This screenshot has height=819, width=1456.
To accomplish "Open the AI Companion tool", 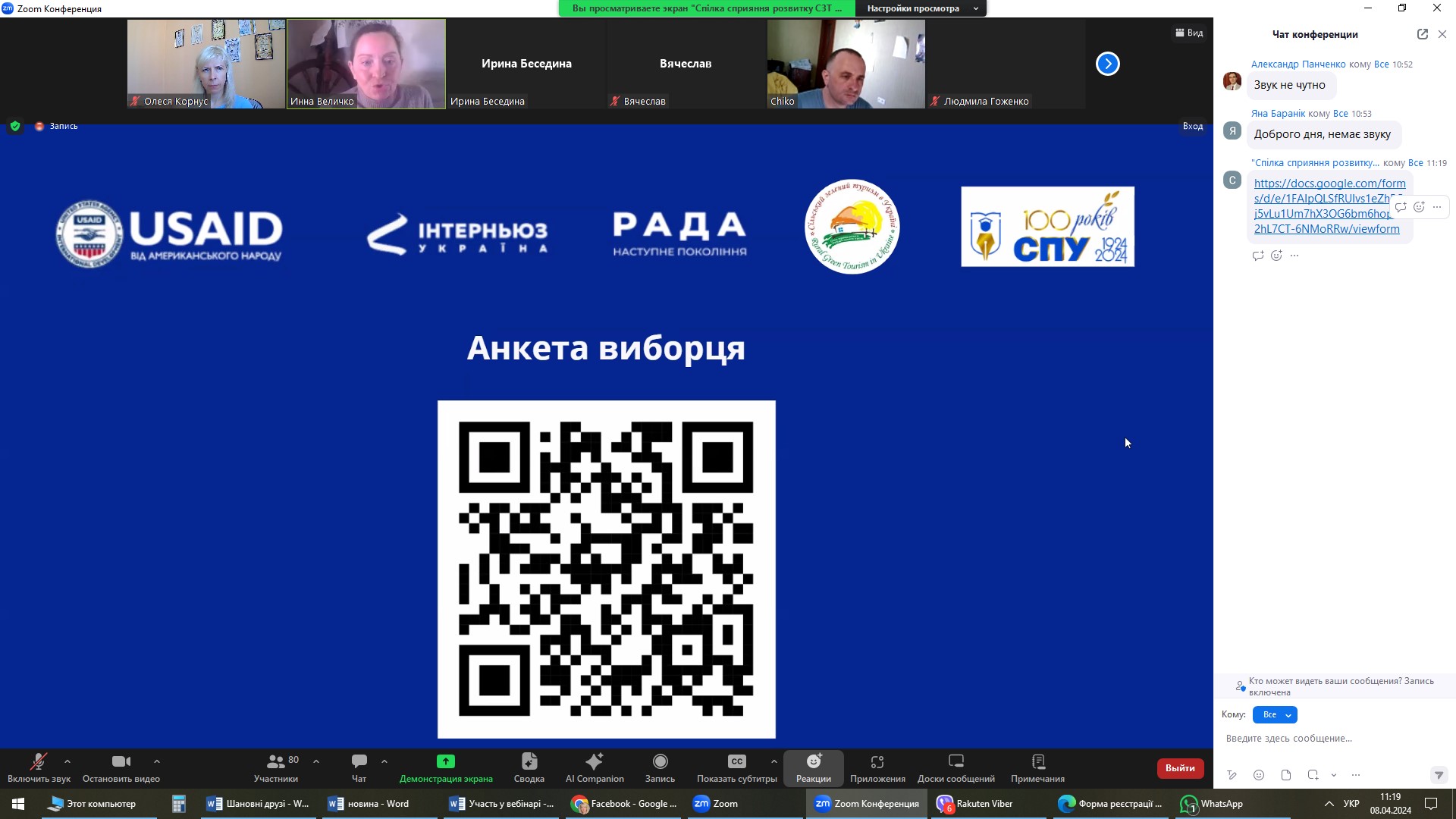I will click(595, 767).
